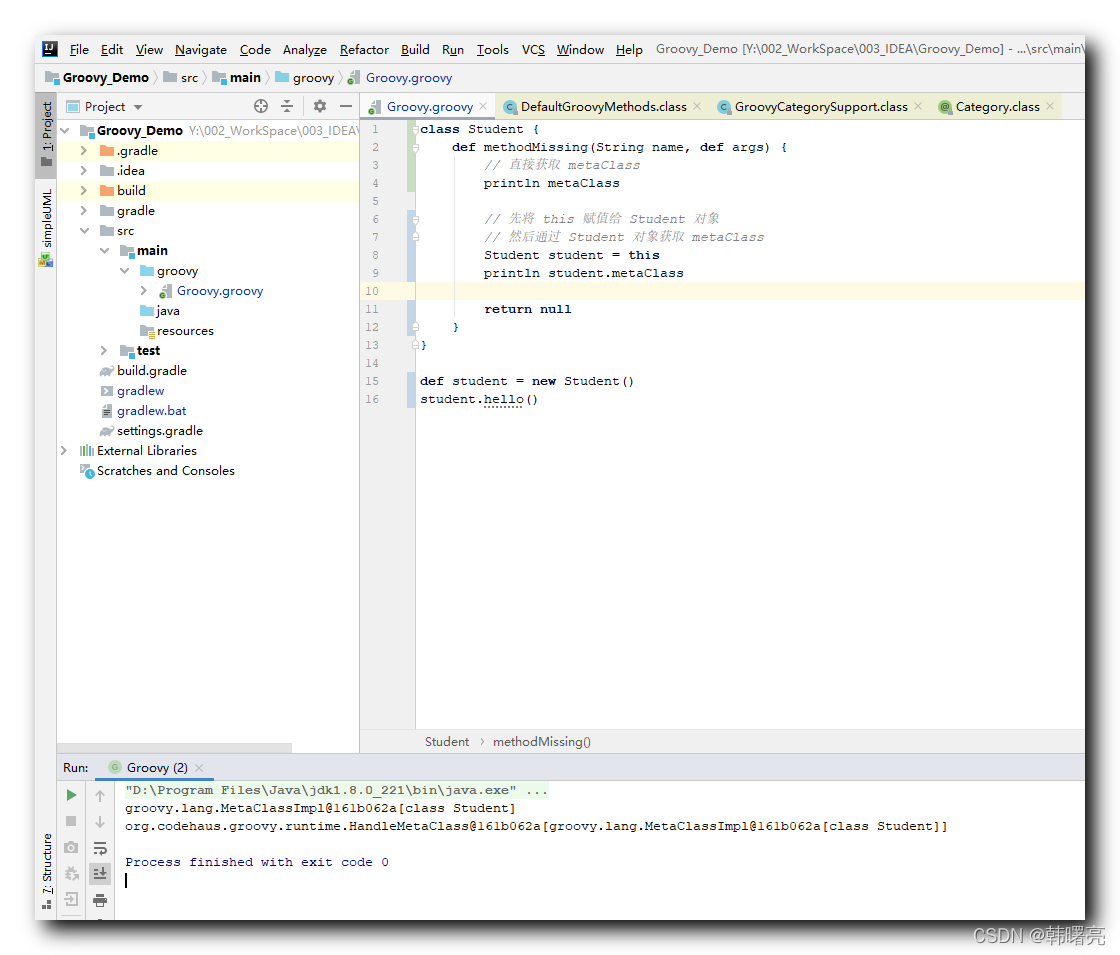This screenshot has height=955, width=1120.
Task: Close the Groovy.groovy editor tab
Action: [x=484, y=106]
